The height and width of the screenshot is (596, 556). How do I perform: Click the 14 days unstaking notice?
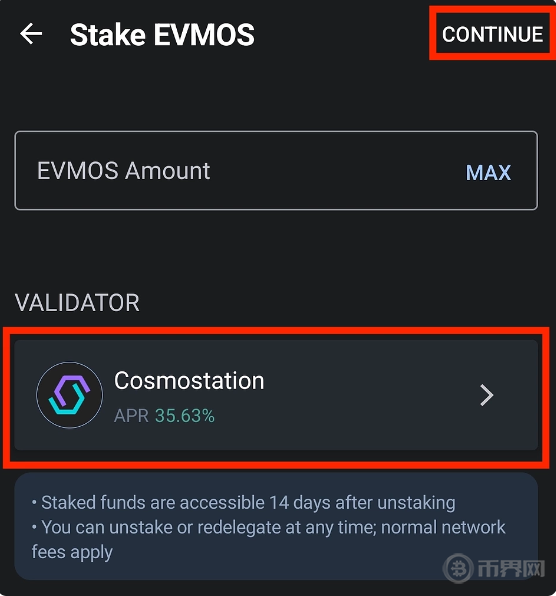pyautogui.click(x=244, y=502)
